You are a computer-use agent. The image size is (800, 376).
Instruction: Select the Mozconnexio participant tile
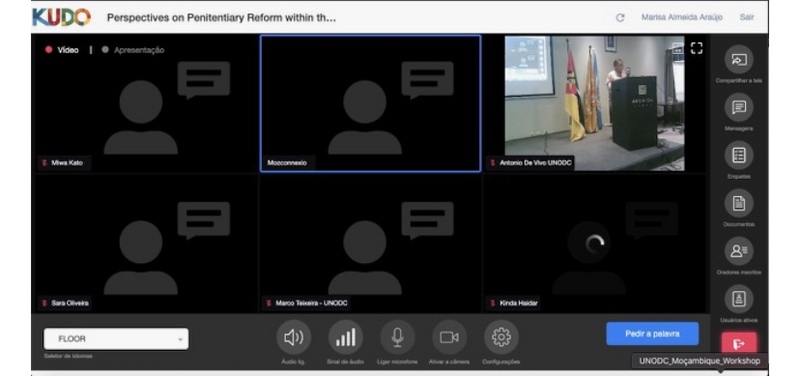370,104
